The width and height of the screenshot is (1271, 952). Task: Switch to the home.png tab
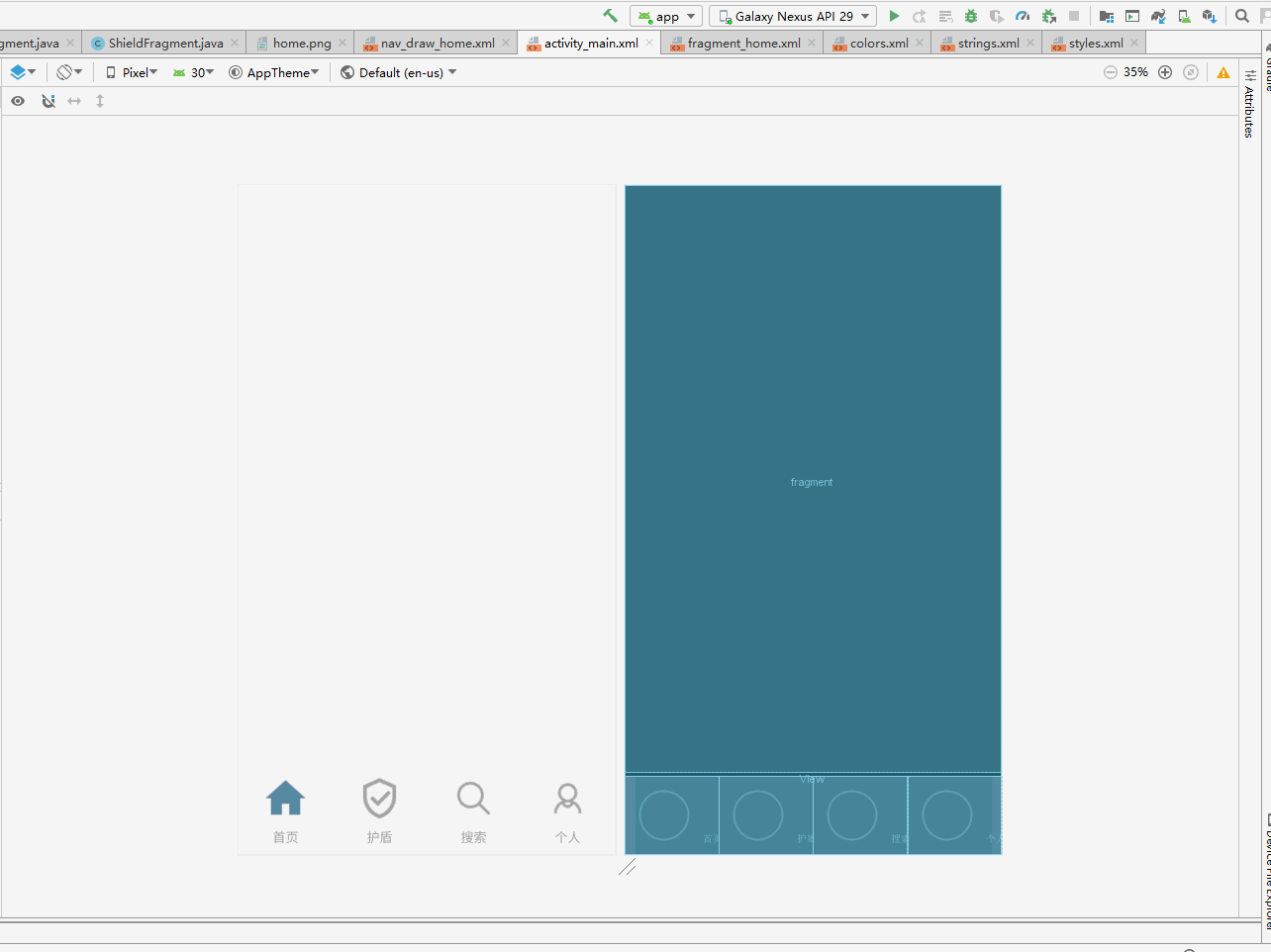[x=301, y=44]
